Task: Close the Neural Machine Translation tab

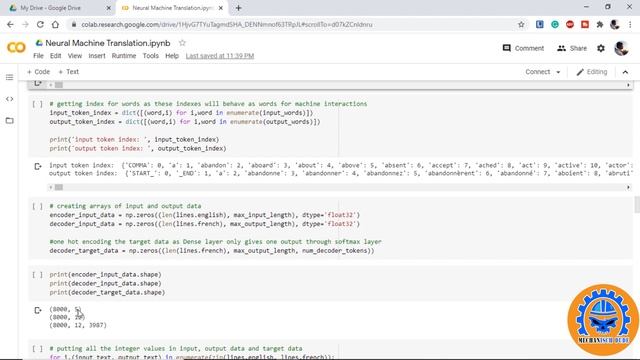Action: [x=221, y=8]
